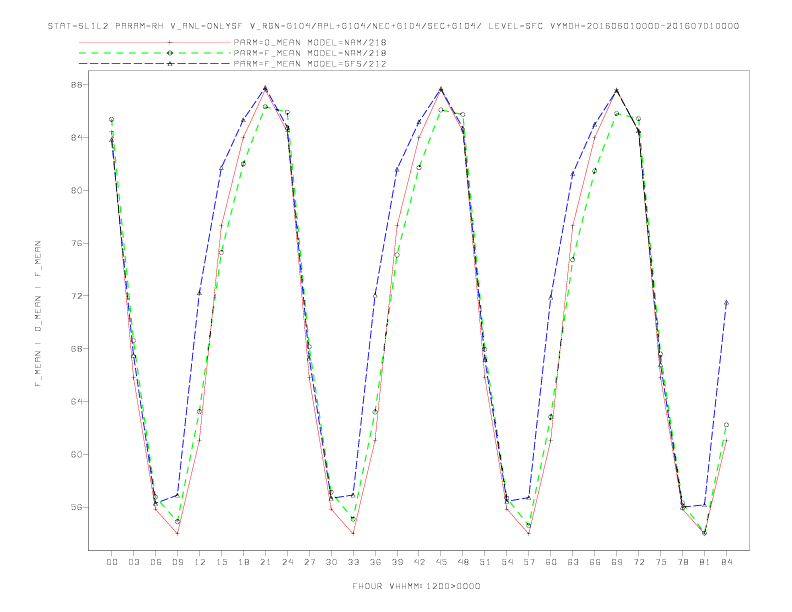Click x-axis forecast hour label 12
The width and height of the screenshot is (792, 612).
click(x=200, y=562)
